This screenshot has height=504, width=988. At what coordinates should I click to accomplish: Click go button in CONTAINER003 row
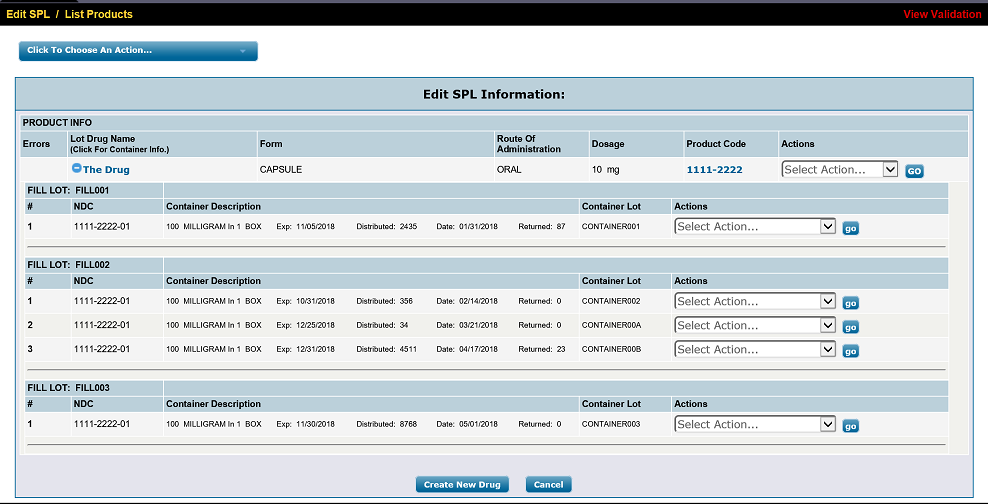coord(851,427)
